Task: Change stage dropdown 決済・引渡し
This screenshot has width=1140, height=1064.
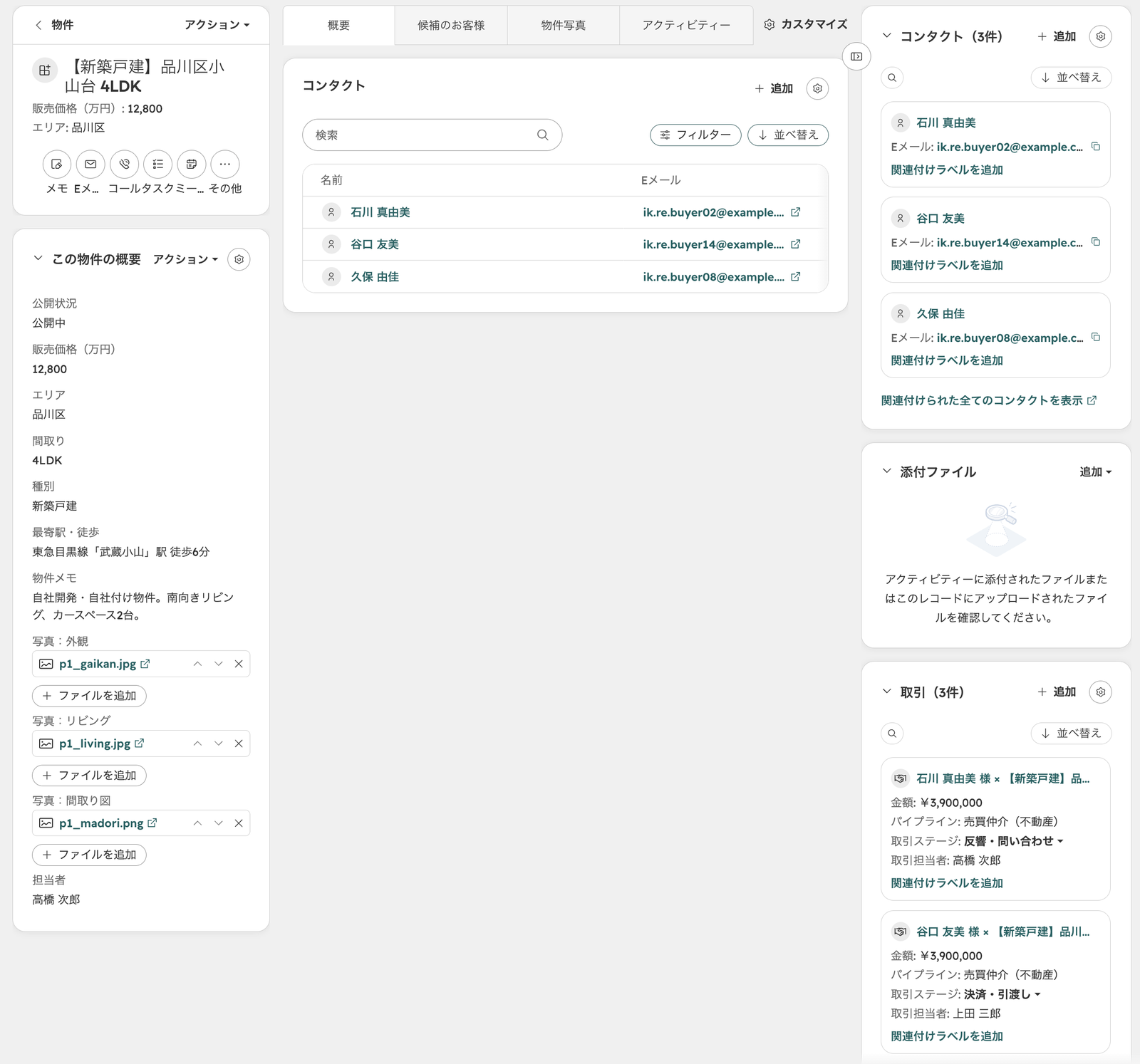Action: click(x=1002, y=994)
